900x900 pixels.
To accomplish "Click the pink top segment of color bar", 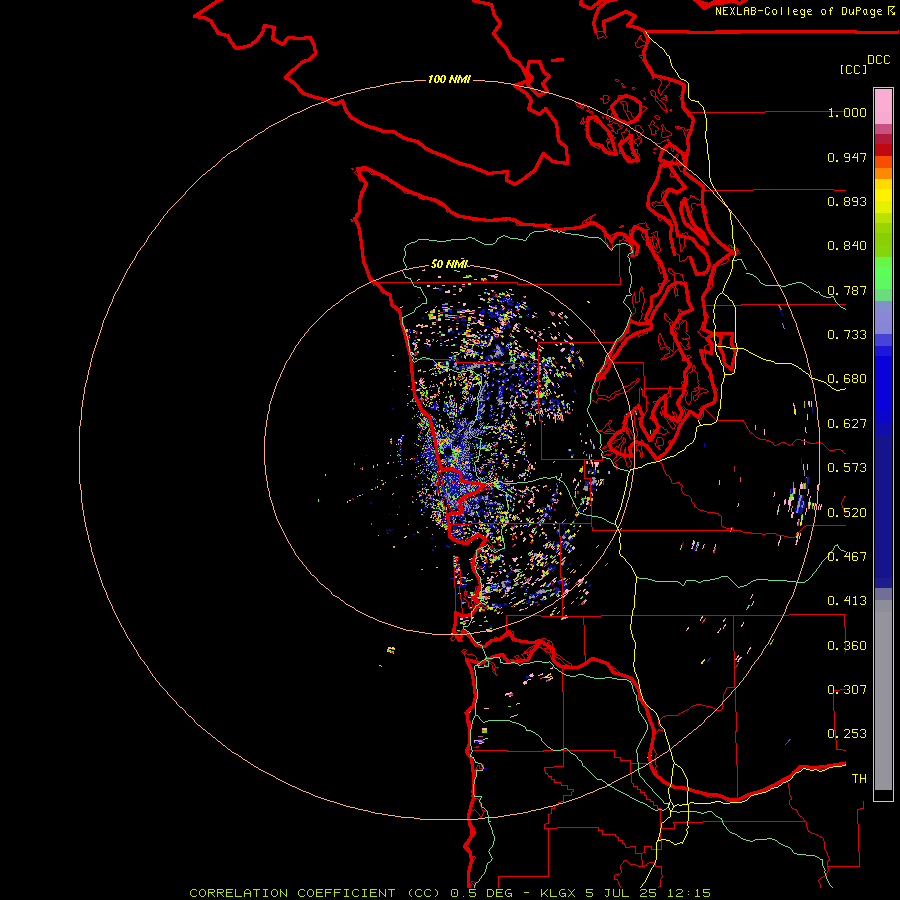I will click(x=883, y=106).
